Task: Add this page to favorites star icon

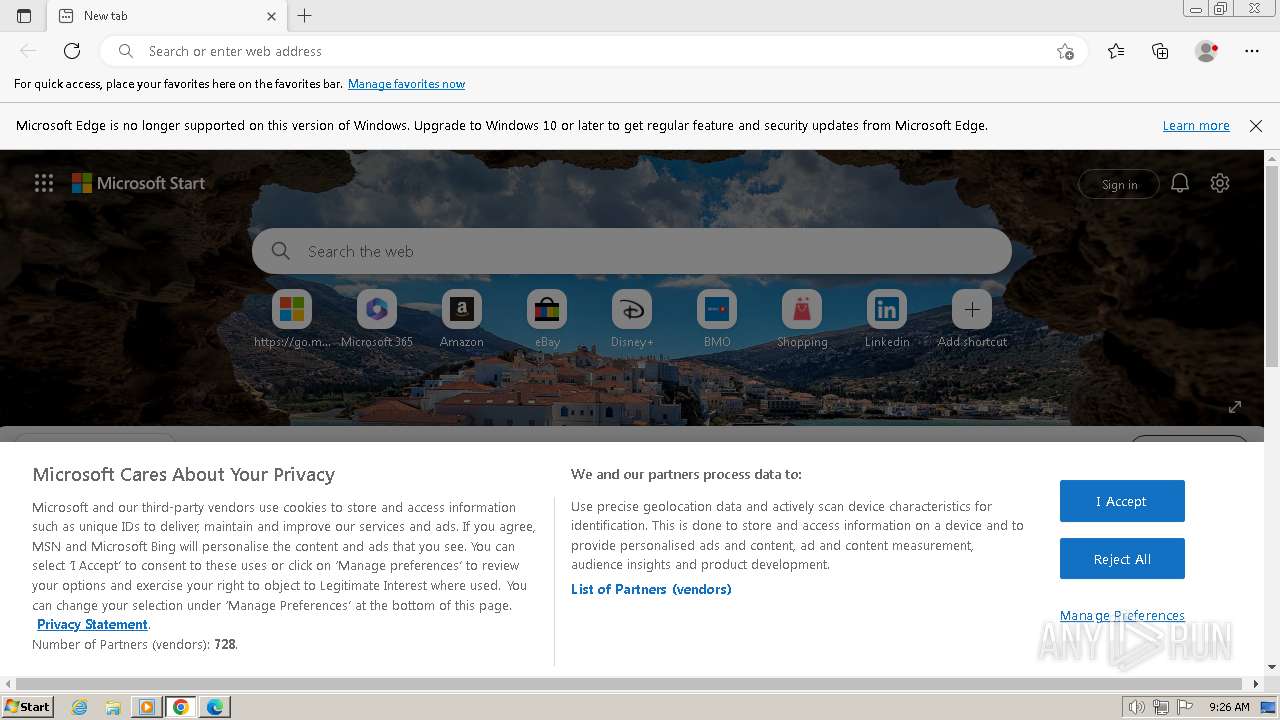Action: coord(1065,51)
